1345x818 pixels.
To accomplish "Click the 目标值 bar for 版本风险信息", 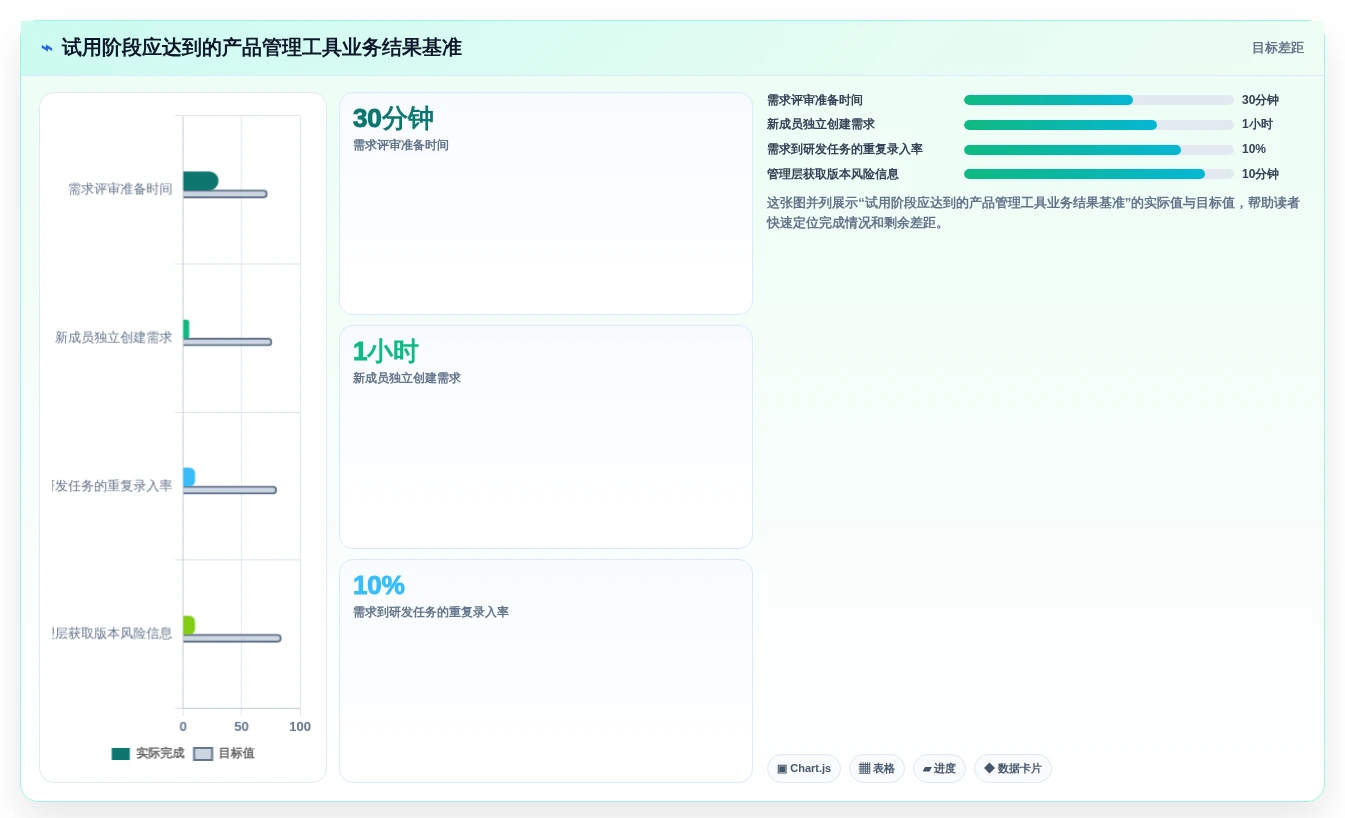I will (232, 638).
